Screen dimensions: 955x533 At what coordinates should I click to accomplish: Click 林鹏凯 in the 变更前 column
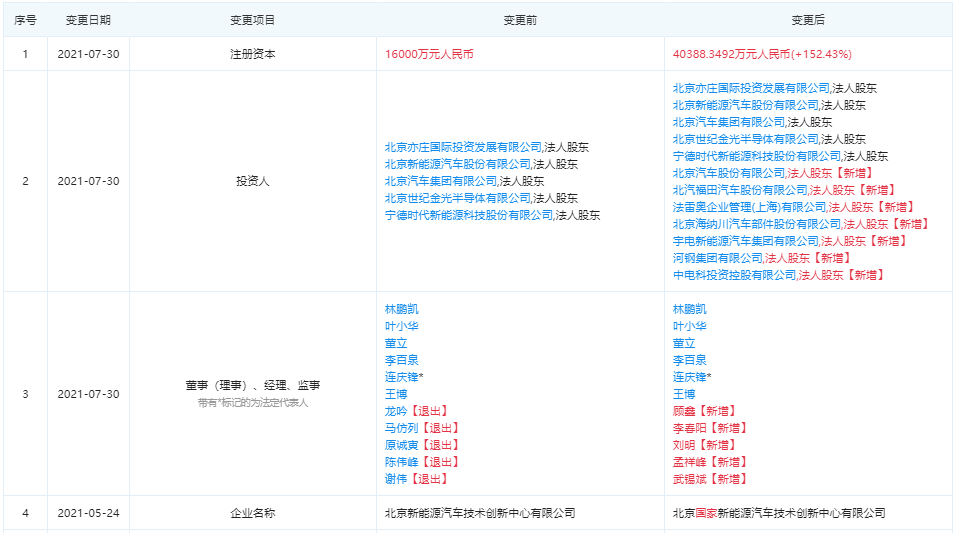click(401, 309)
